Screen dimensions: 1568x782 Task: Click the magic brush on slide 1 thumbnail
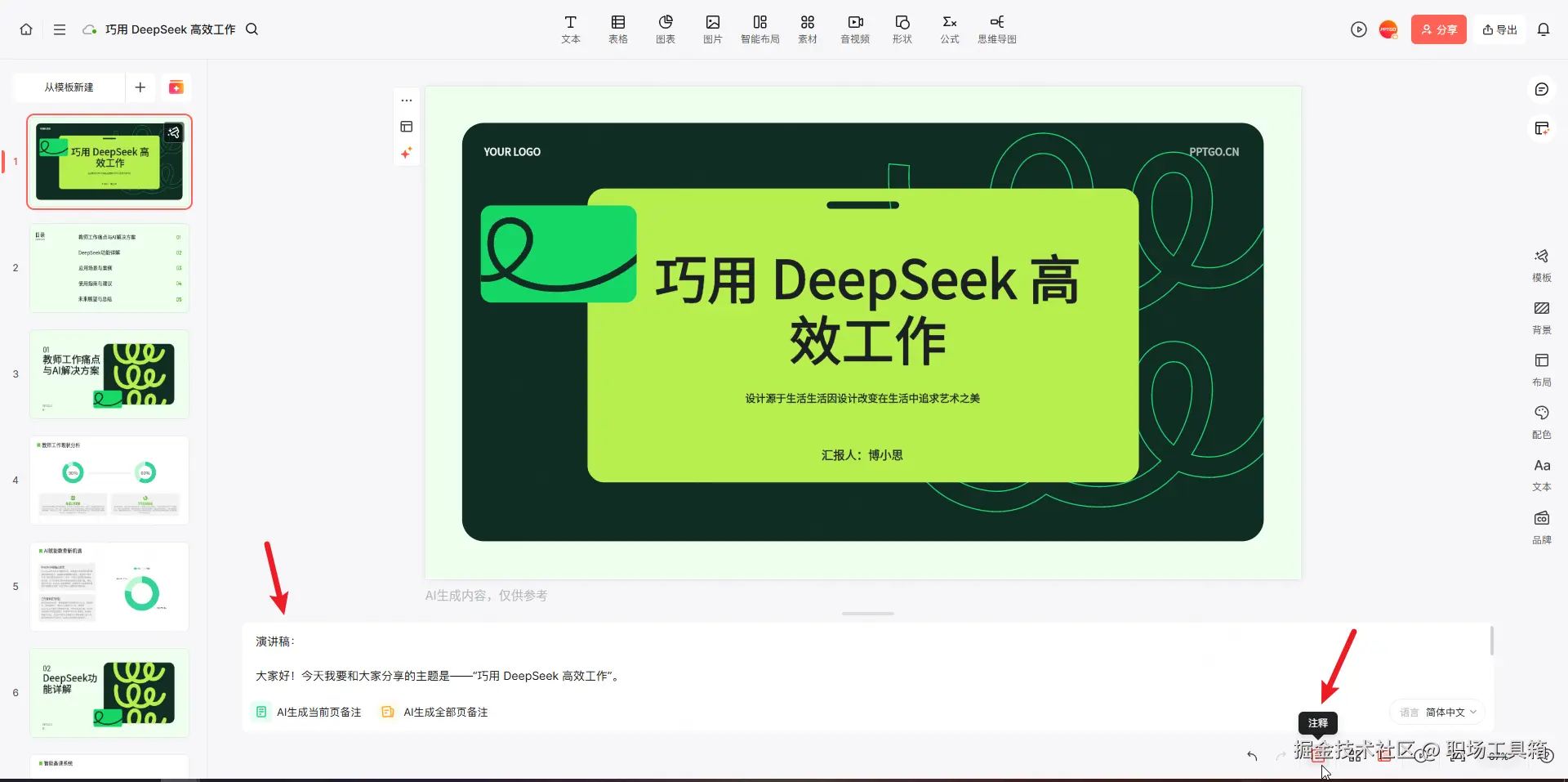[174, 132]
